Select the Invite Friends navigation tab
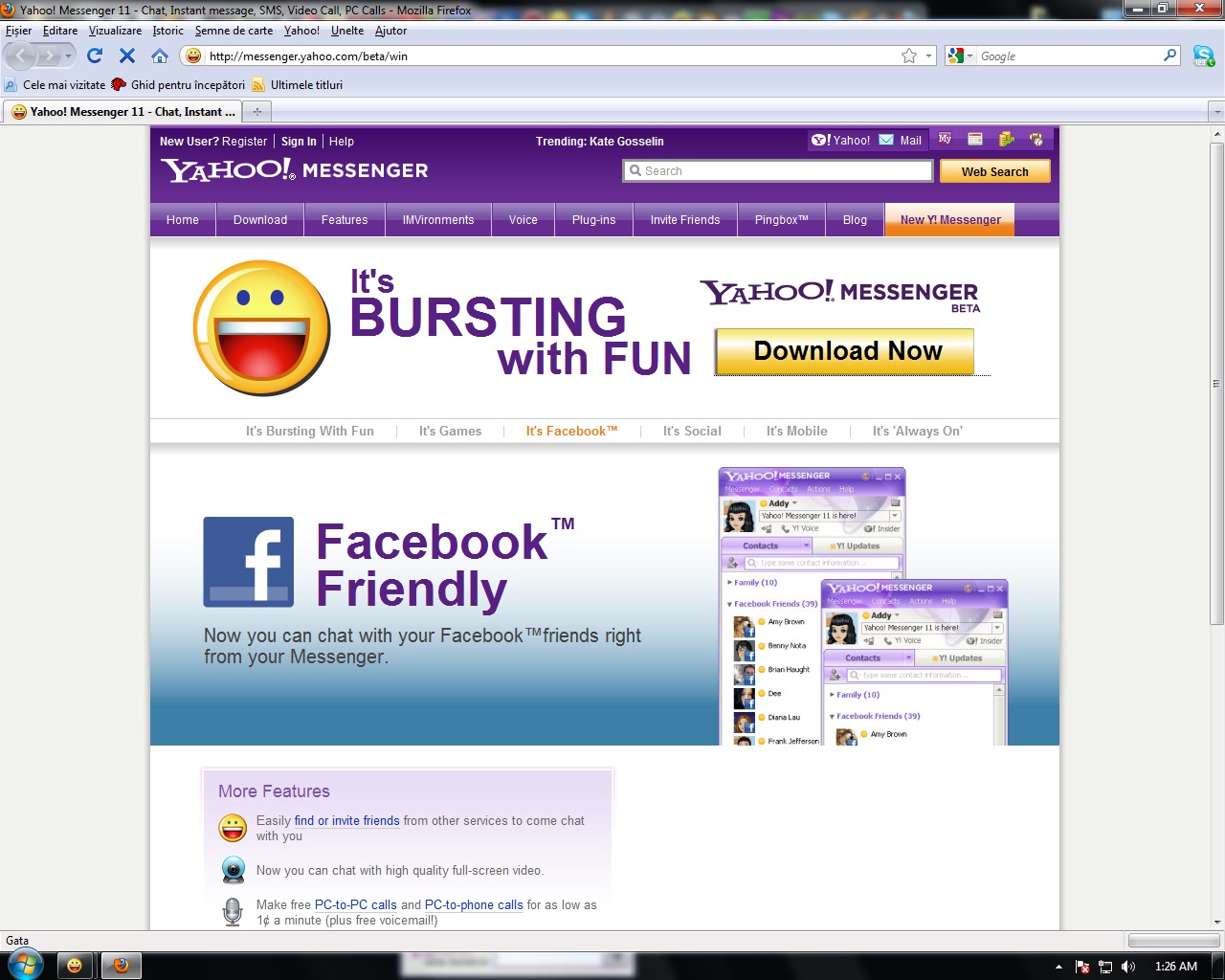 coord(685,220)
